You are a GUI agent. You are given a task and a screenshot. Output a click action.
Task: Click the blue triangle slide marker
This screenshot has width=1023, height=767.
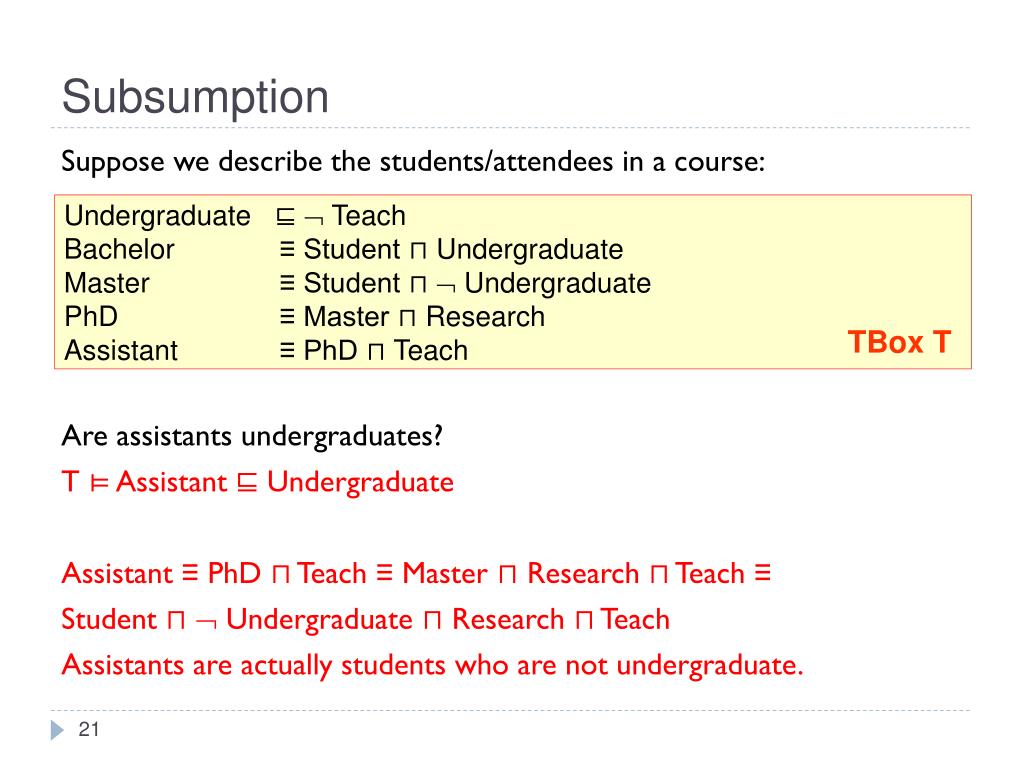(57, 730)
